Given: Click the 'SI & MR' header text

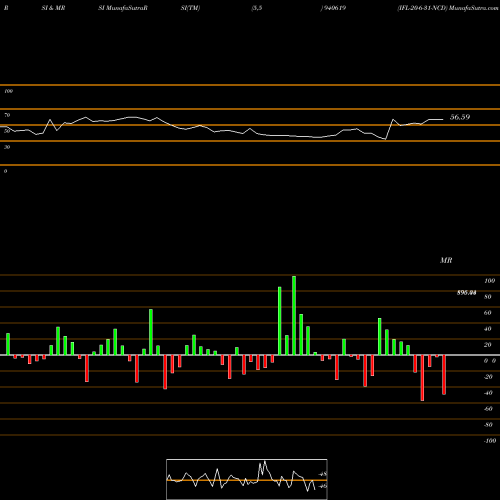Looking at the screenshot, I should click(53, 8).
